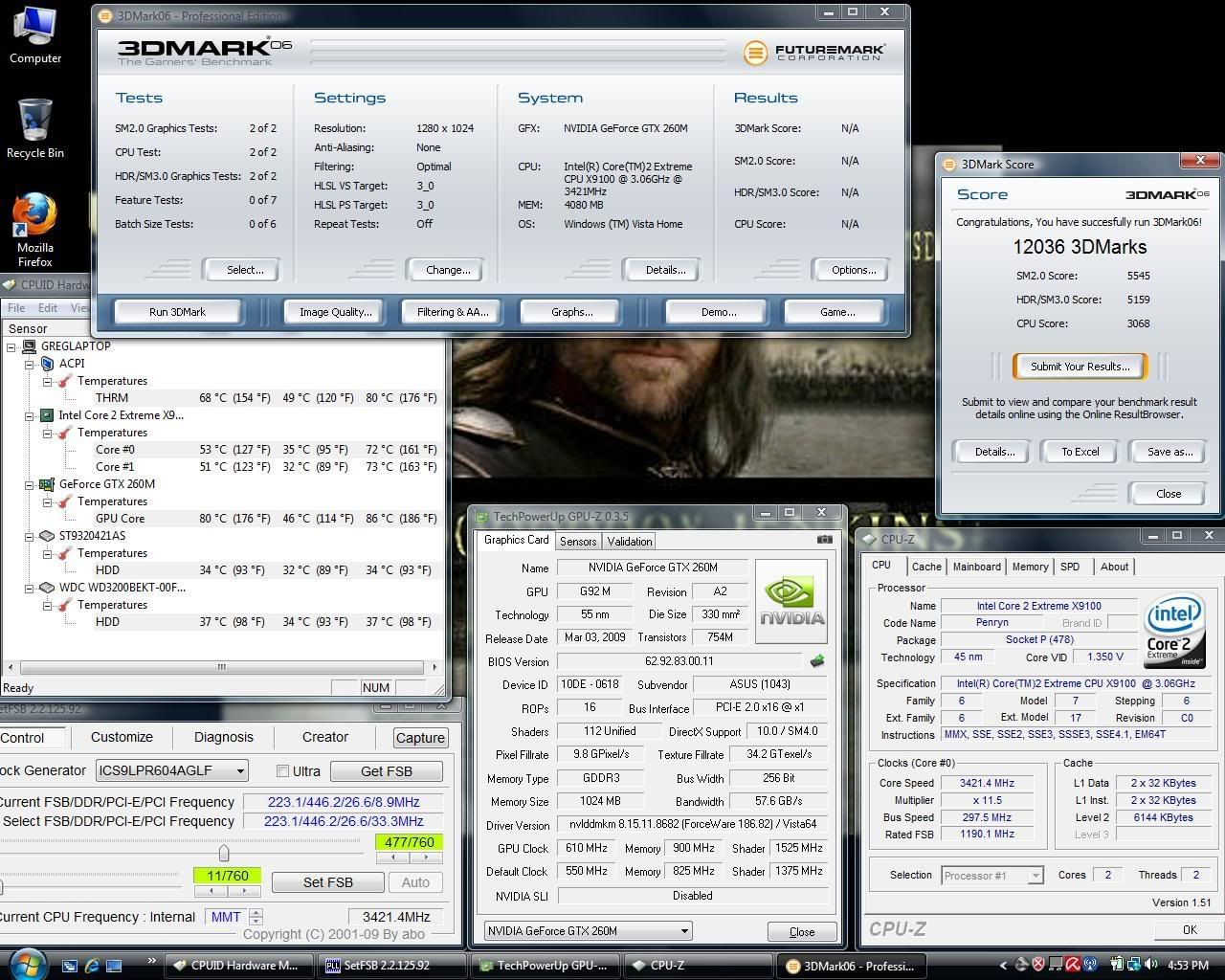This screenshot has width=1225, height=980.
Task: Select the WDC WD3200BEKT hard drive icon
Action: (46, 588)
